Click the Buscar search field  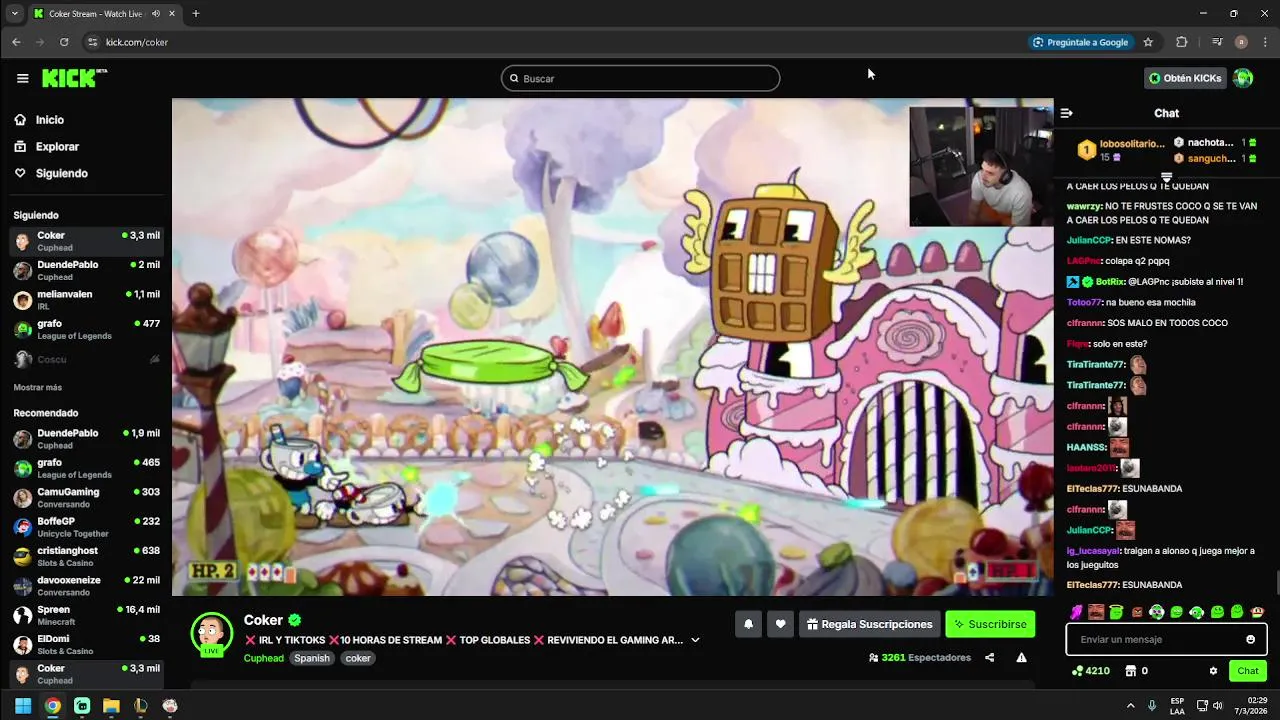(640, 78)
